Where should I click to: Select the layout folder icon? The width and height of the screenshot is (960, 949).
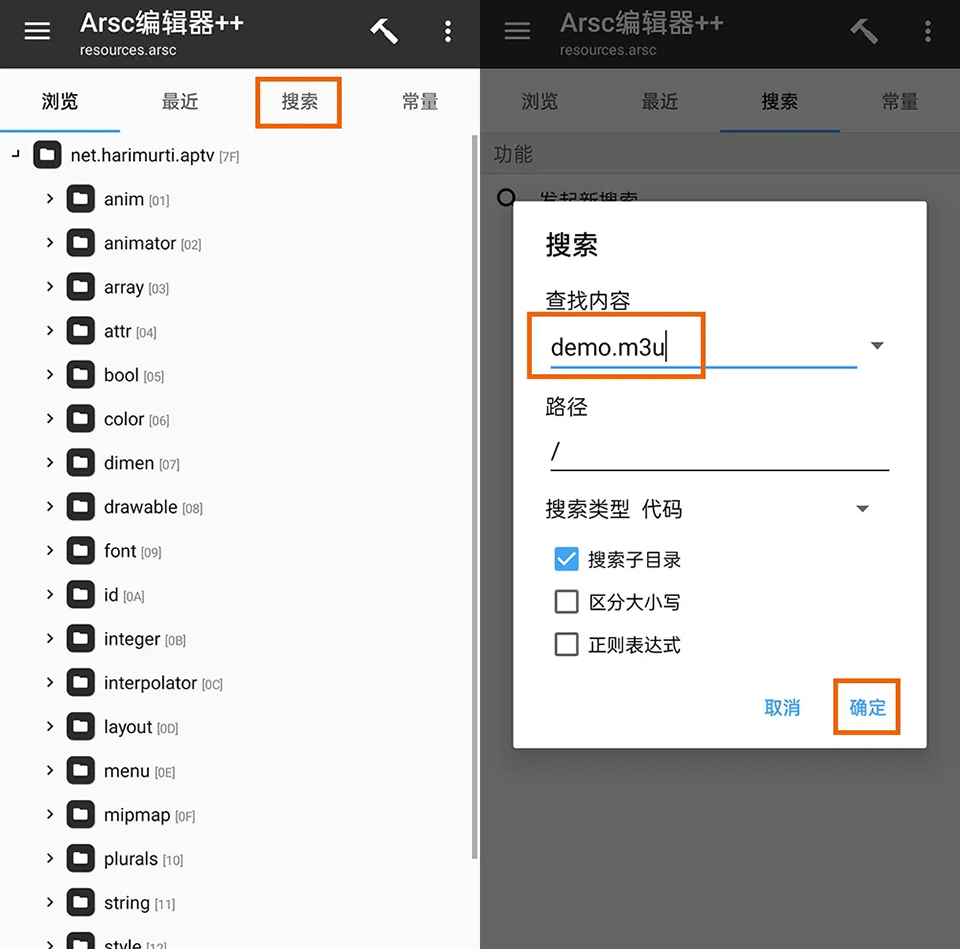81,727
